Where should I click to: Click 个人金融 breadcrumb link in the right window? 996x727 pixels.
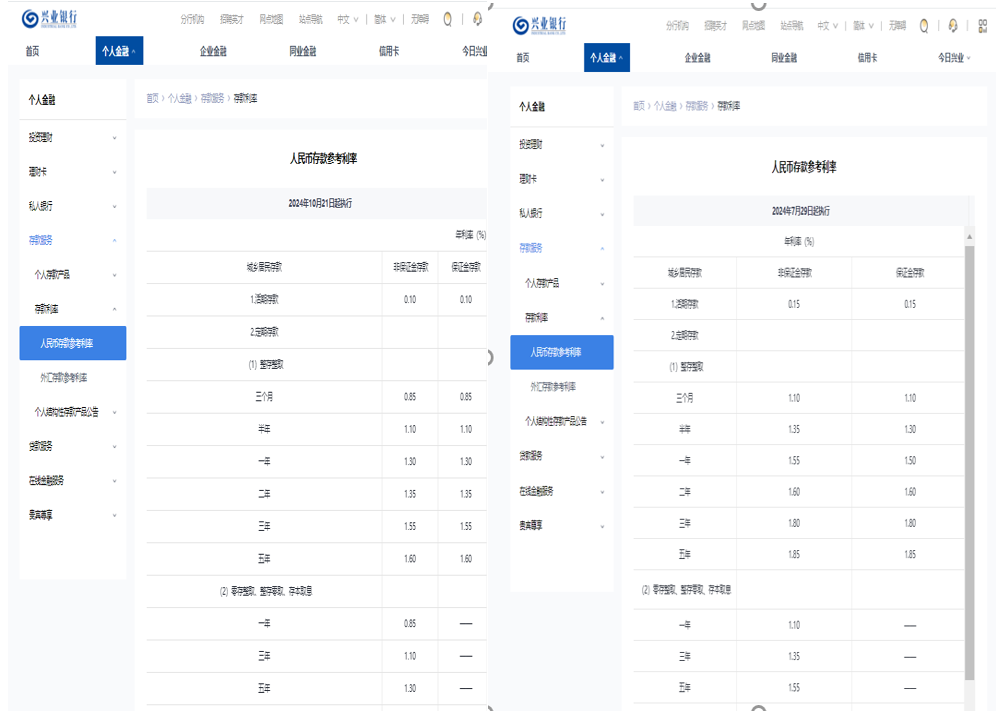coord(666,106)
